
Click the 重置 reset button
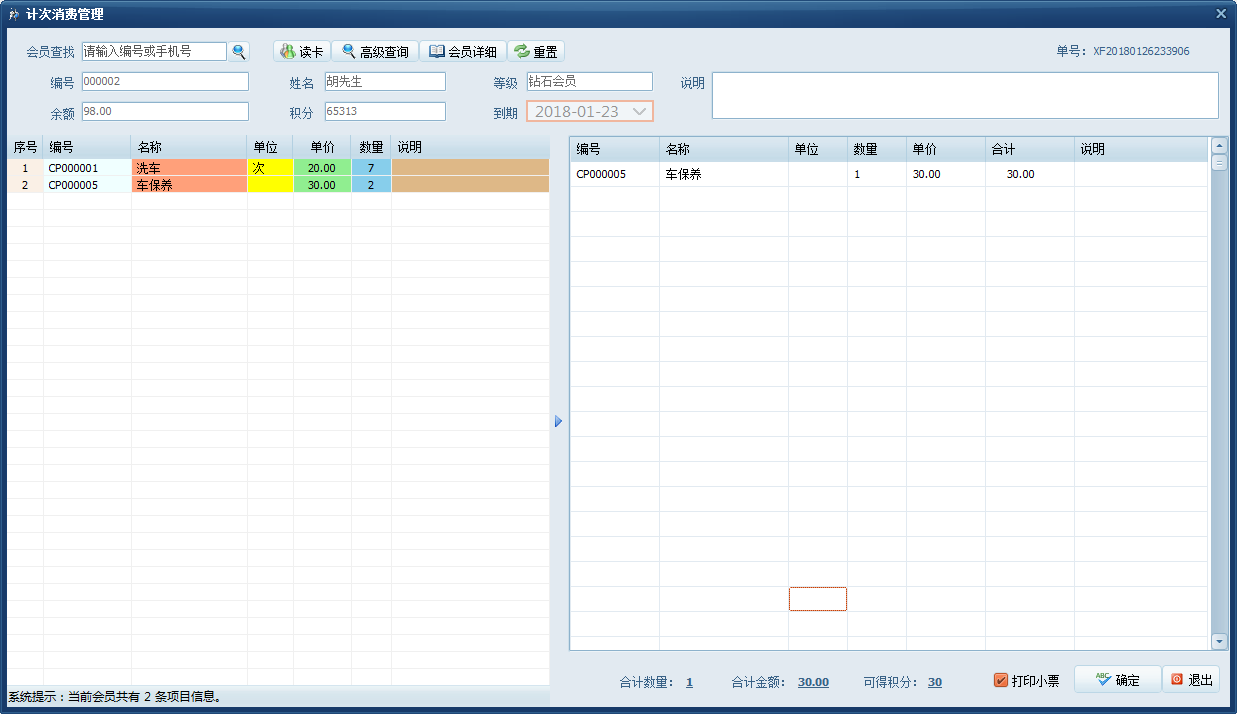click(x=536, y=52)
